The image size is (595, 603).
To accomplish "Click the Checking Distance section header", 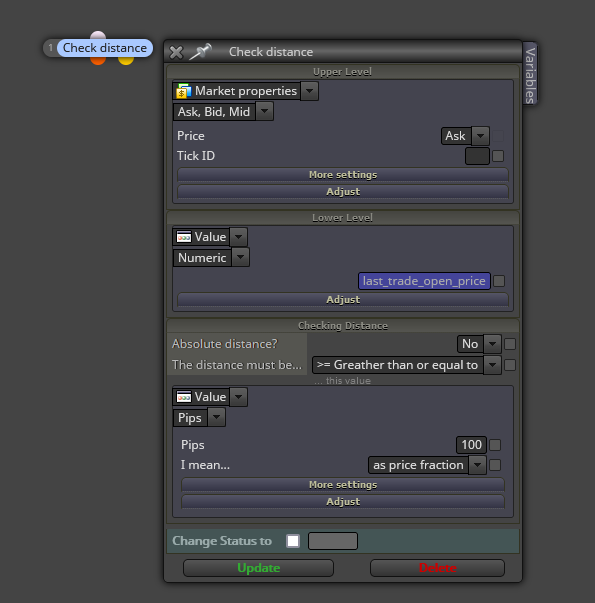I will coord(342,326).
